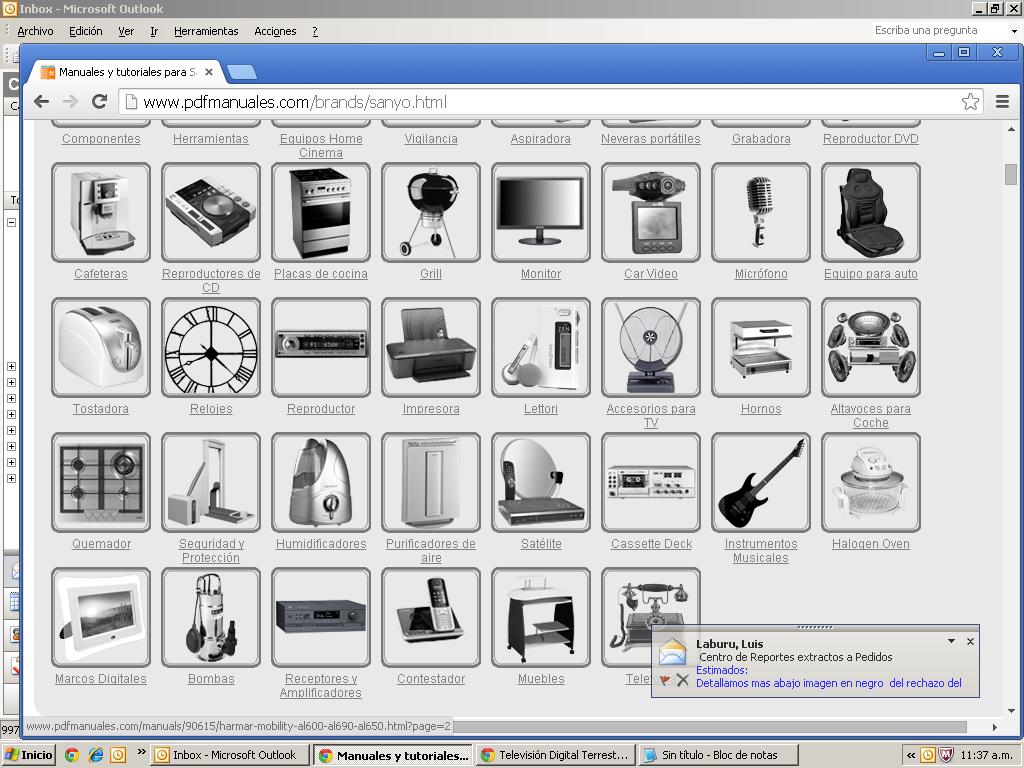The height and width of the screenshot is (768, 1024).
Task: Open the options arrow on the mail notification
Action: click(952, 641)
